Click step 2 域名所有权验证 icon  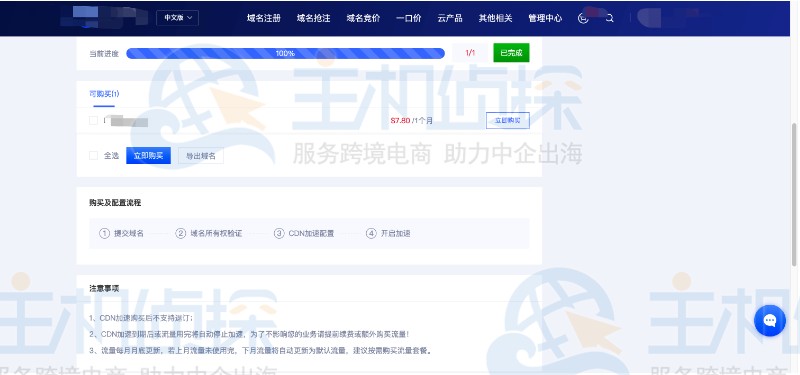click(181, 233)
